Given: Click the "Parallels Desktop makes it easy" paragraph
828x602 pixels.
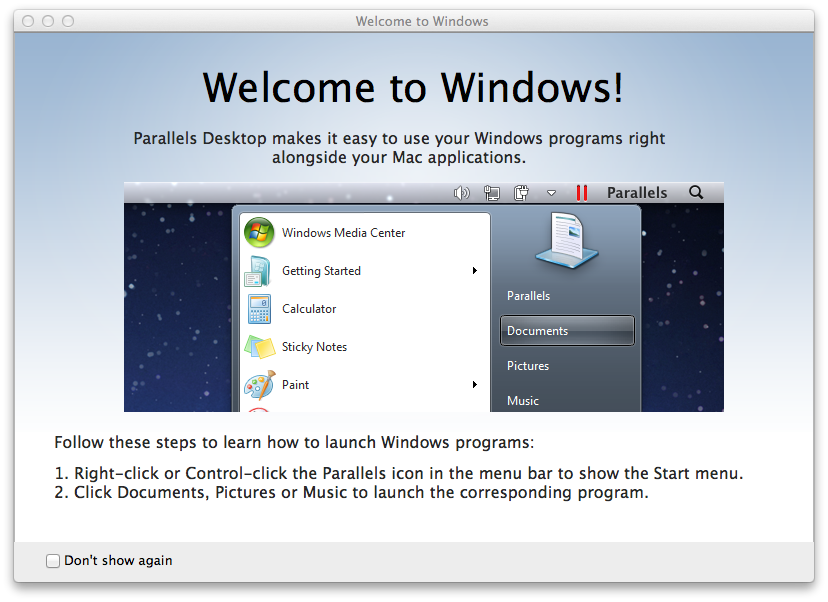Looking at the screenshot, I should click(399, 147).
